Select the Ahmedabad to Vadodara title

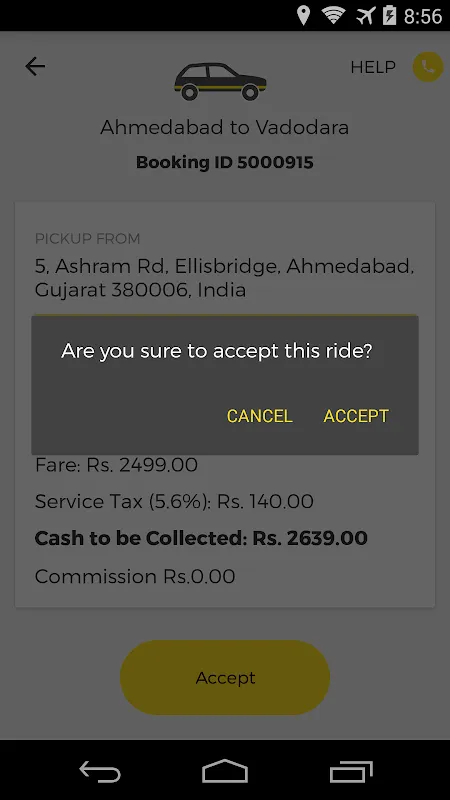pos(224,127)
